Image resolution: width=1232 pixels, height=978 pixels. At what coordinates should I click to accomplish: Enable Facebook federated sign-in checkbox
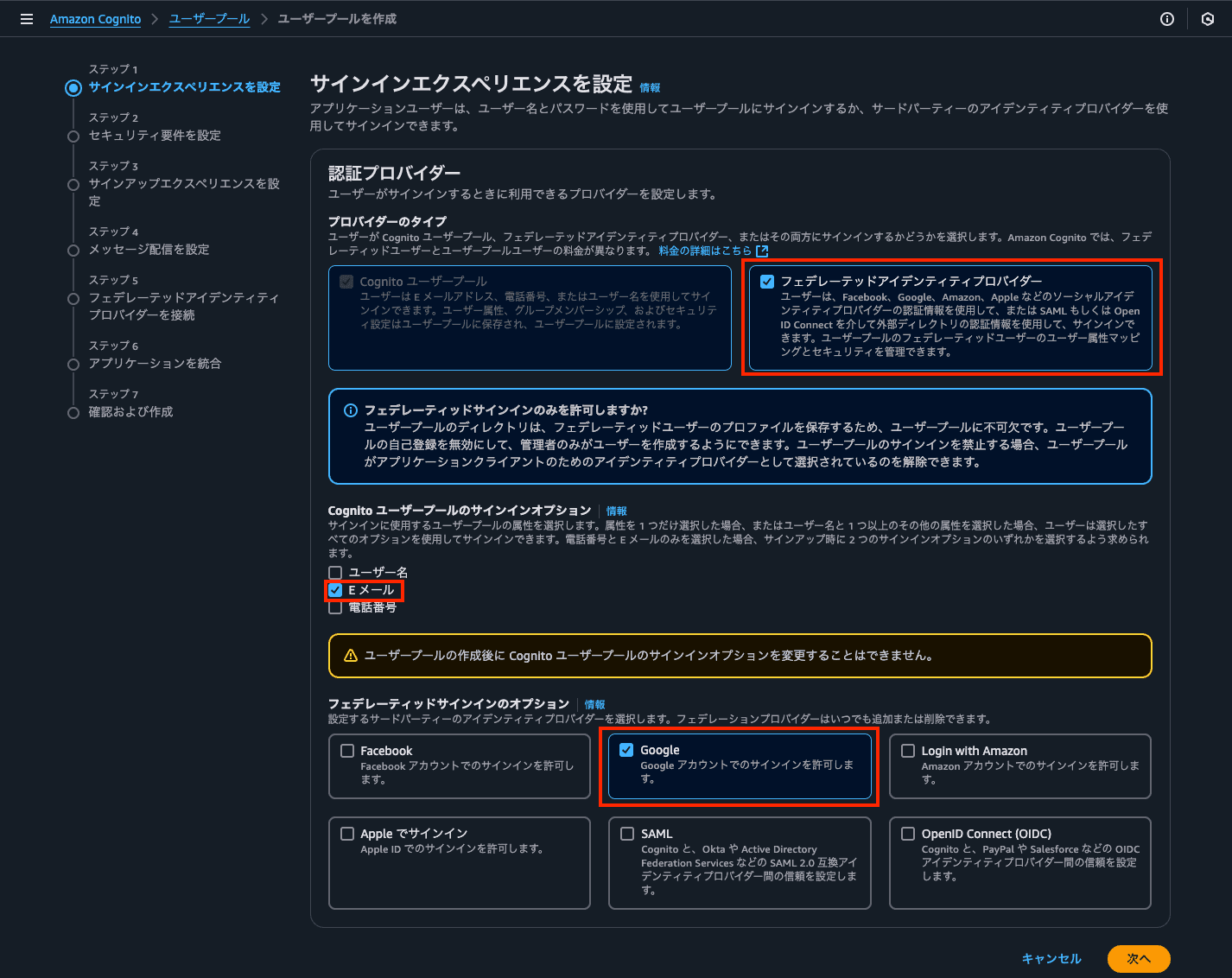click(x=347, y=751)
